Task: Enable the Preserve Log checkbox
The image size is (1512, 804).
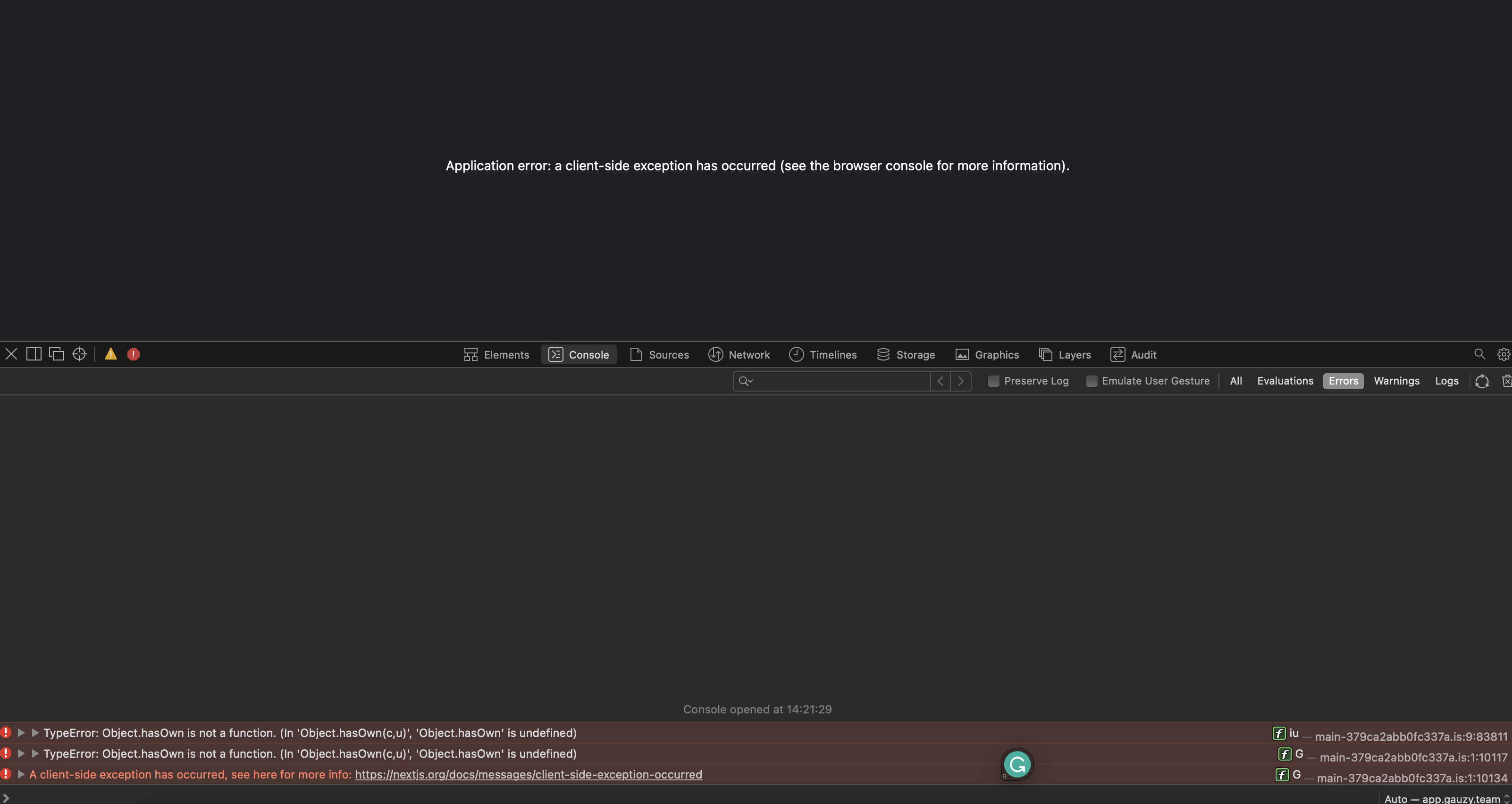Action: tap(994, 381)
